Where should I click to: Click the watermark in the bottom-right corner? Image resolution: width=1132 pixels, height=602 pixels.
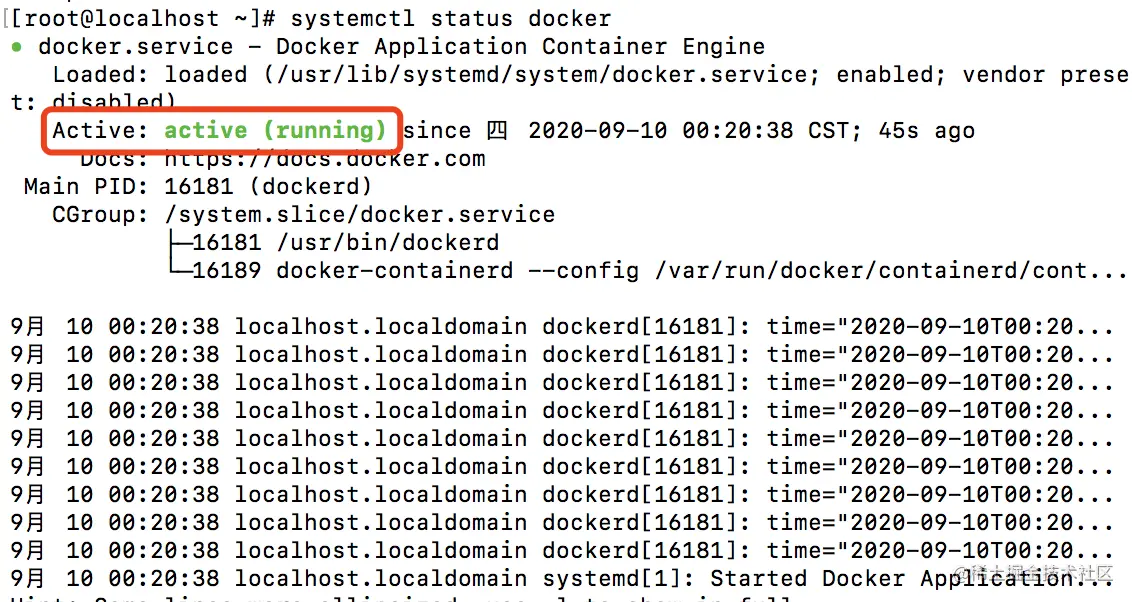tap(1034, 573)
